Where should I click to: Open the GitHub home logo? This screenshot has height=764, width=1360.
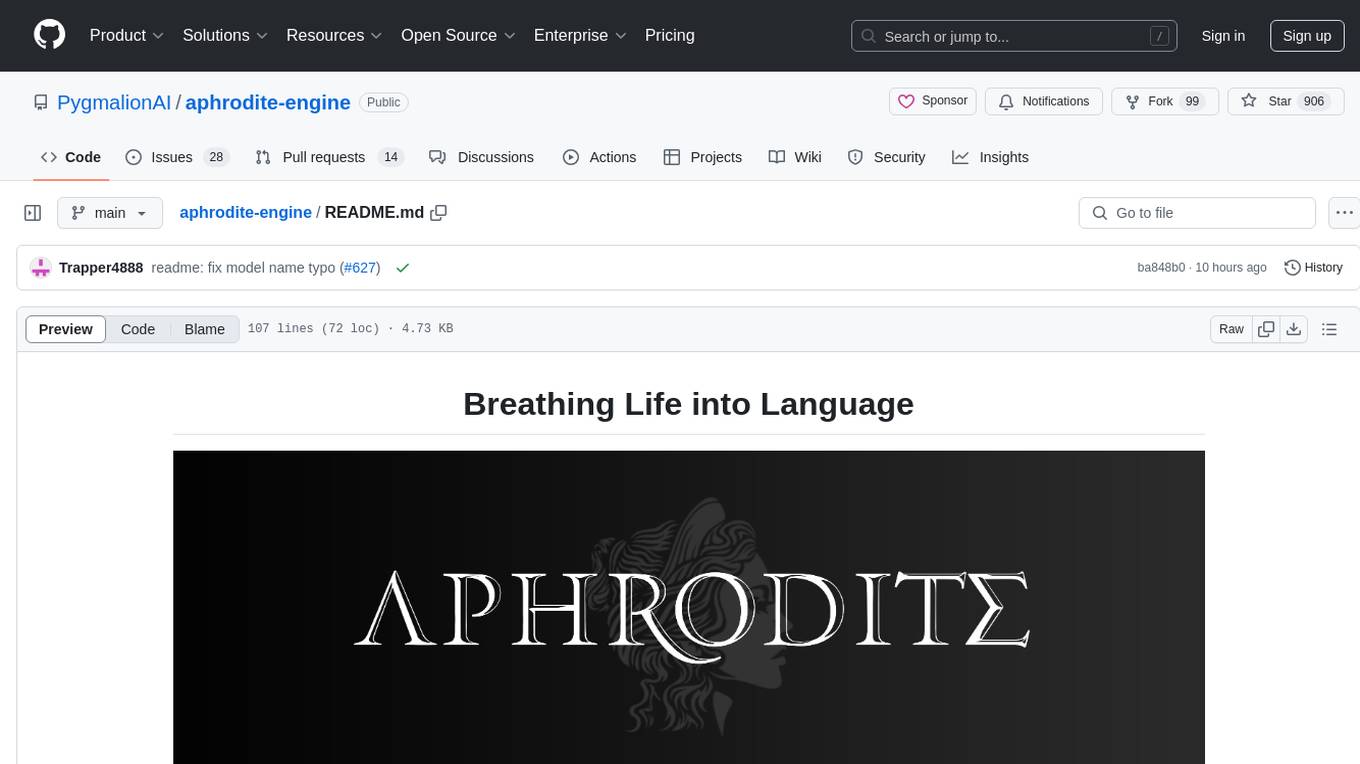tap(49, 35)
